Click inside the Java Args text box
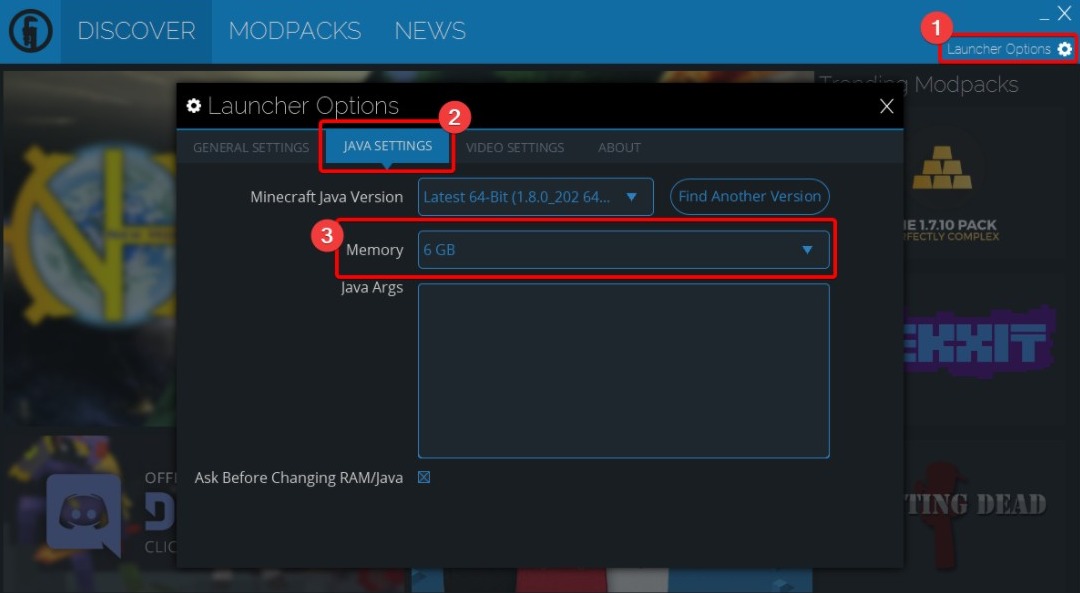1080x593 pixels. click(x=622, y=370)
